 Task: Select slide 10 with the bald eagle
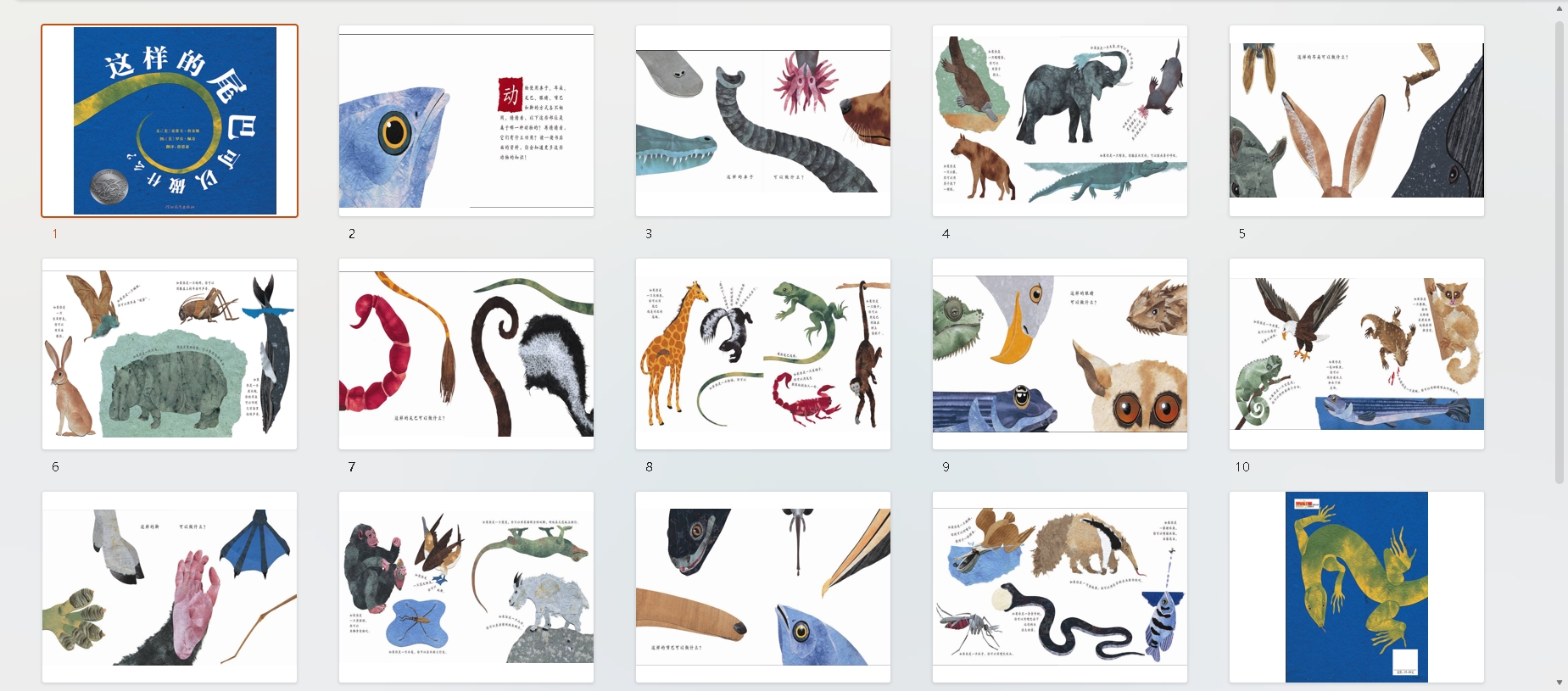click(x=1357, y=354)
